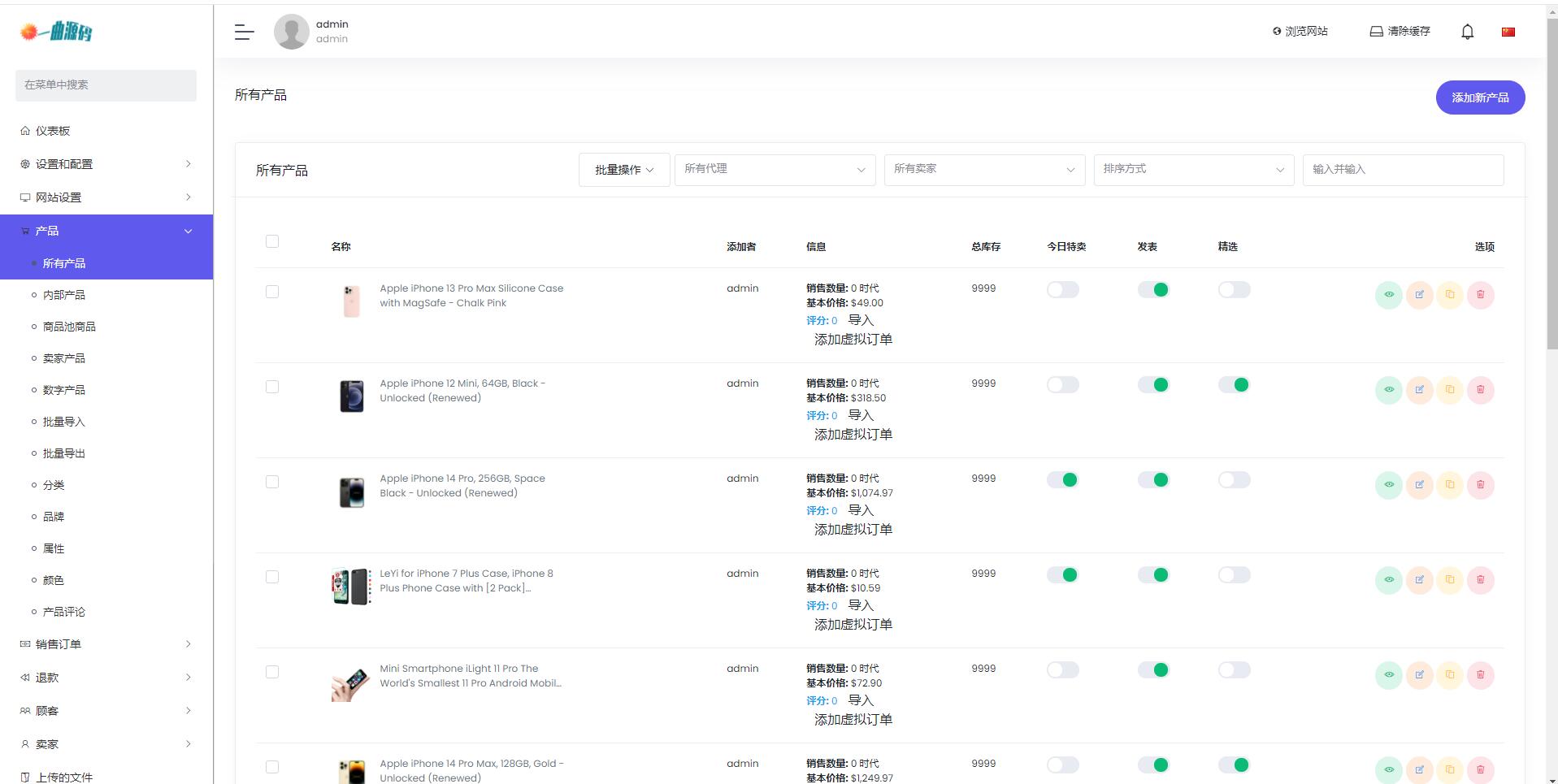Click the sidebar menu search field
Image resolution: width=1558 pixels, height=784 pixels.
(x=106, y=85)
